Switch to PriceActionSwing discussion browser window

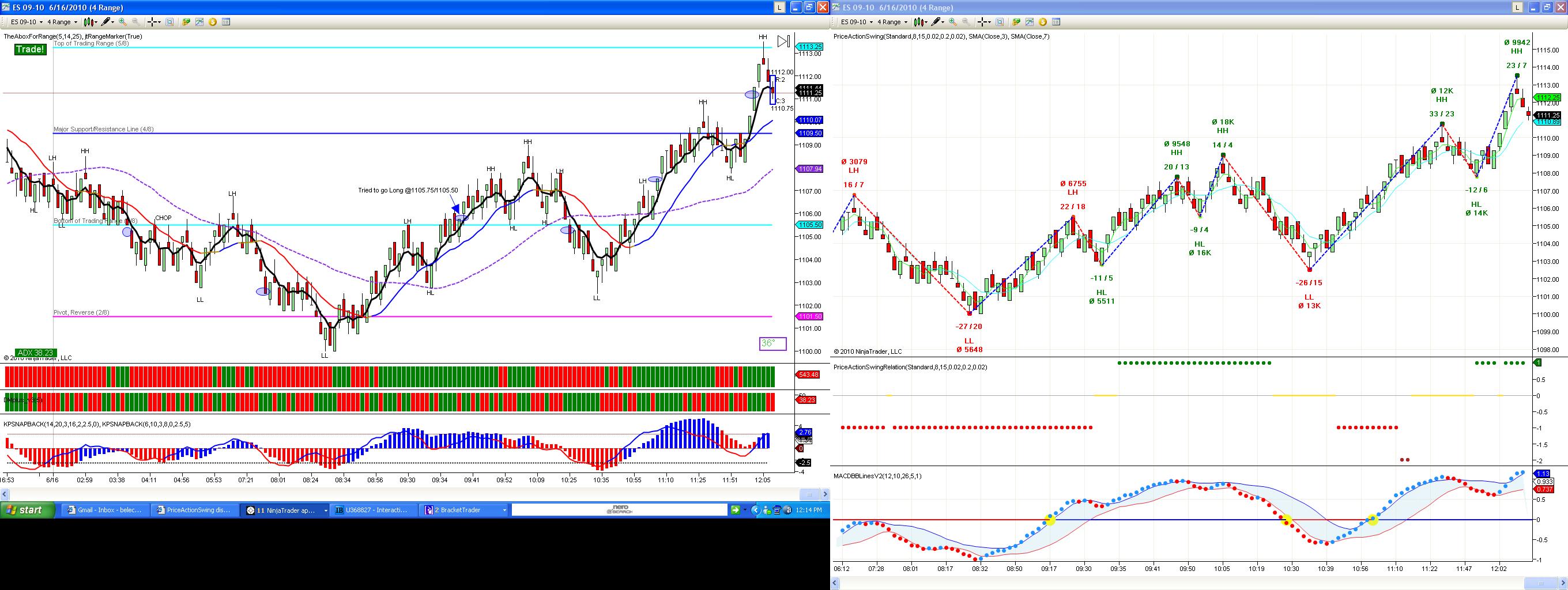pos(194,510)
